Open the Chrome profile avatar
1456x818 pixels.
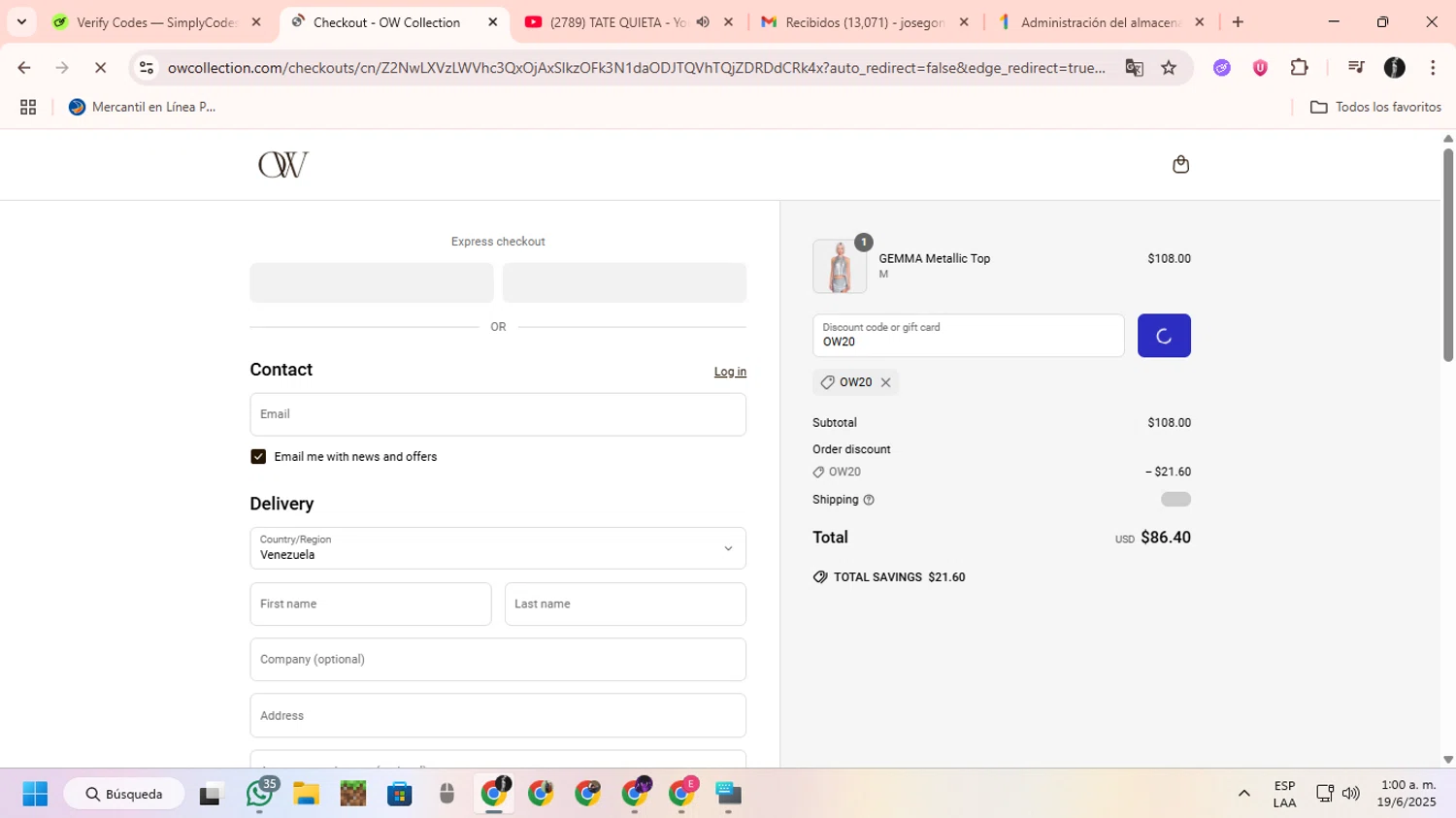coord(1395,68)
